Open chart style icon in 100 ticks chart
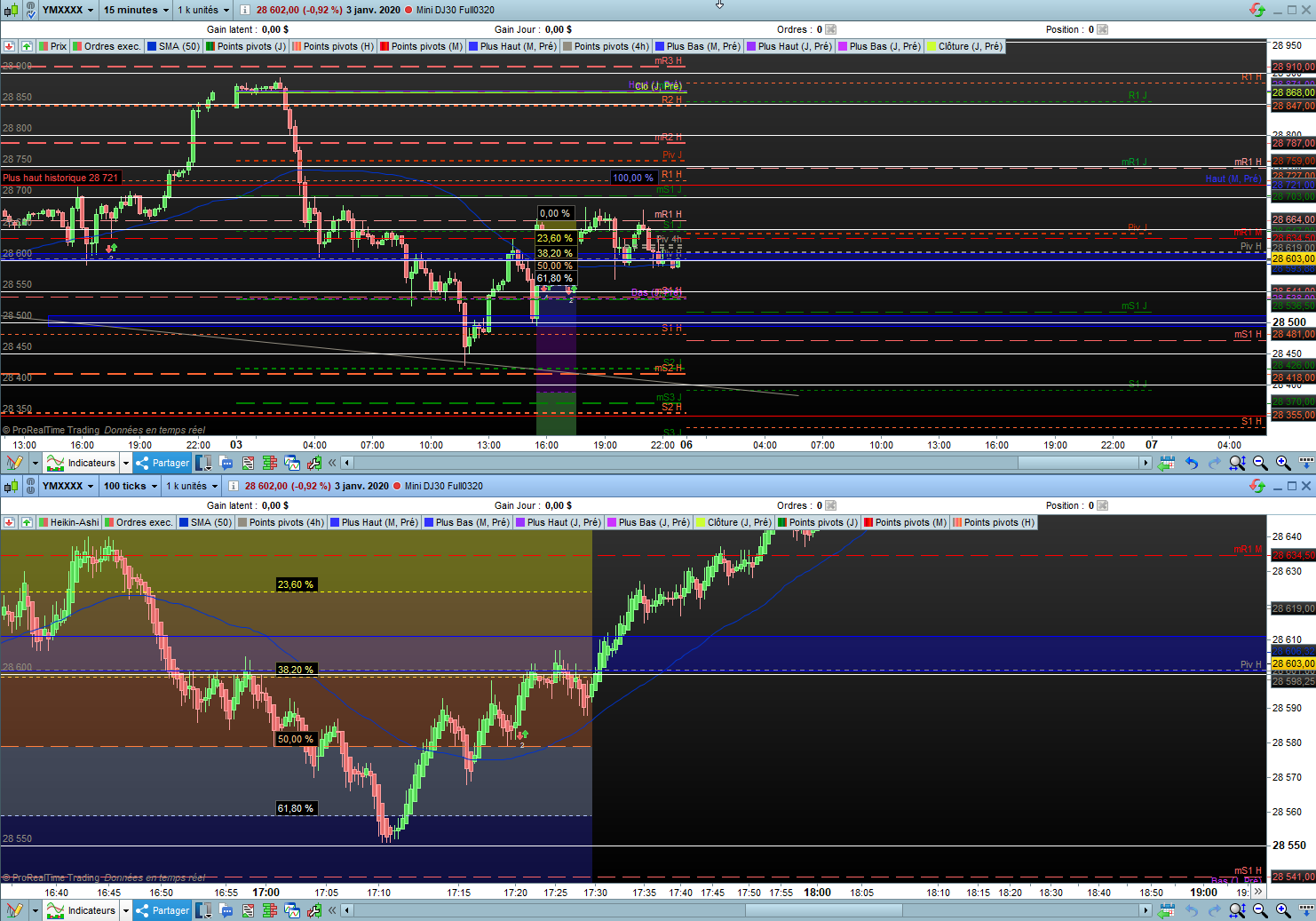1316x921 pixels. 11,486
